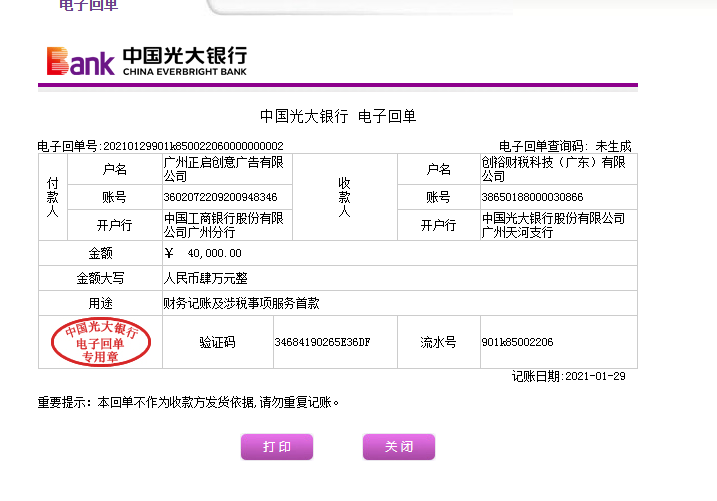This screenshot has width=717, height=501.
Task: Click the 收款人 column header
Action: pos(344,197)
